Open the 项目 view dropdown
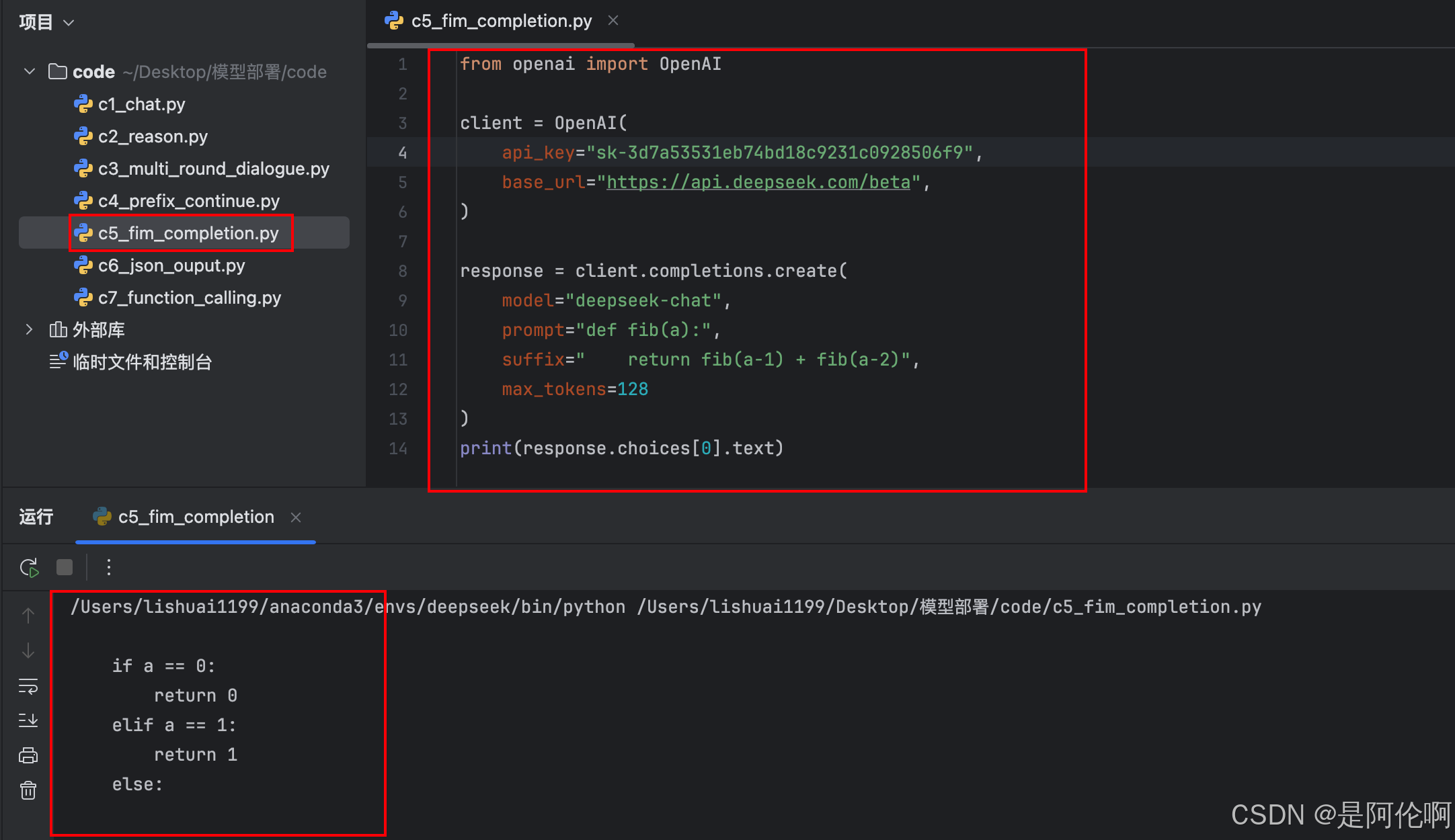 [46, 22]
